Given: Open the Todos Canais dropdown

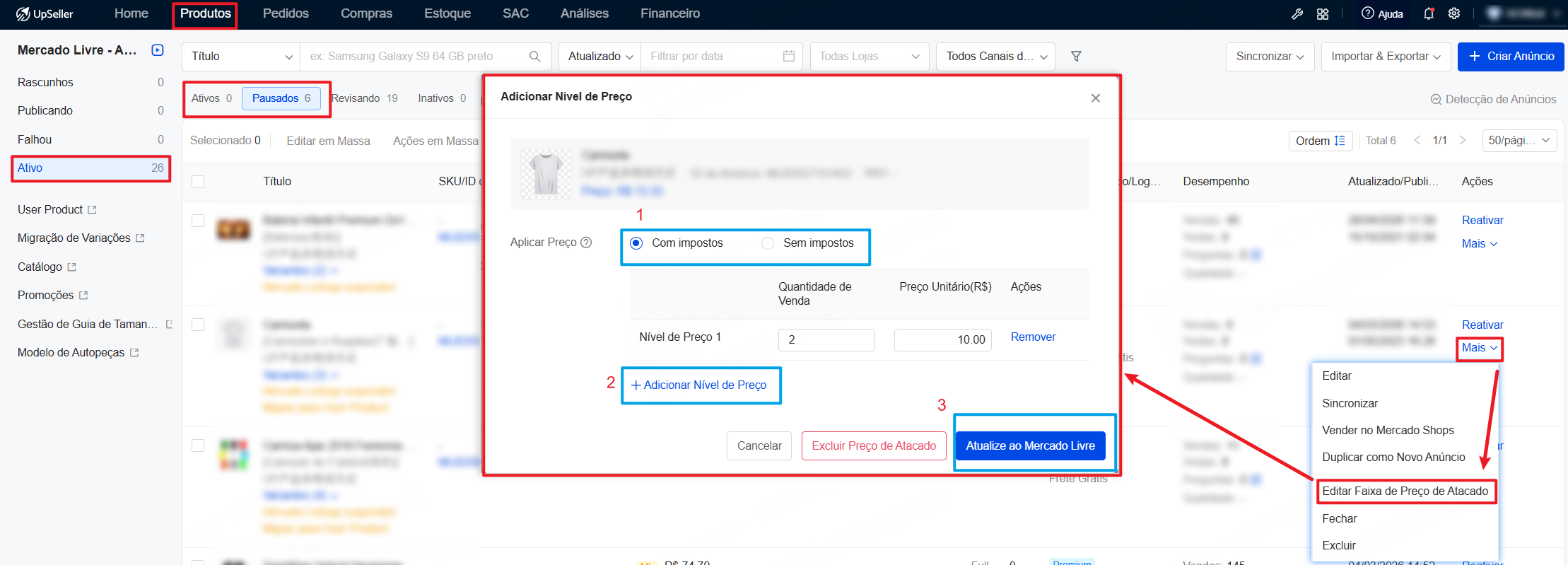Looking at the screenshot, I should coord(995,57).
